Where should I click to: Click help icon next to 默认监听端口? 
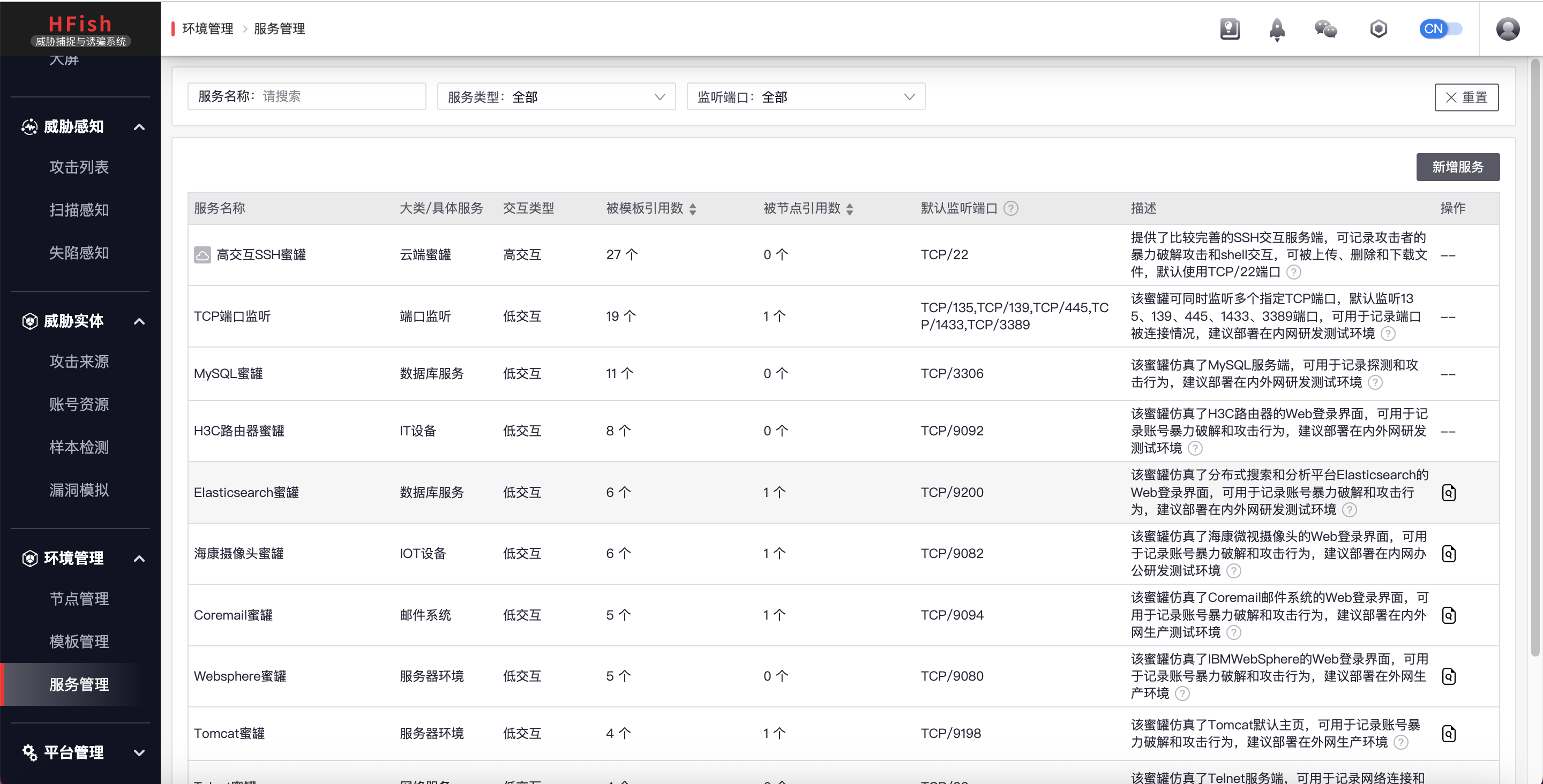click(x=1011, y=208)
